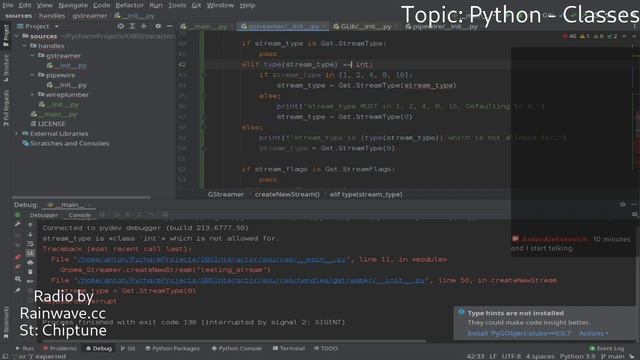Expand External Libraries node
Image resolution: width=640 pixels, height=360 pixels.
click(17, 133)
